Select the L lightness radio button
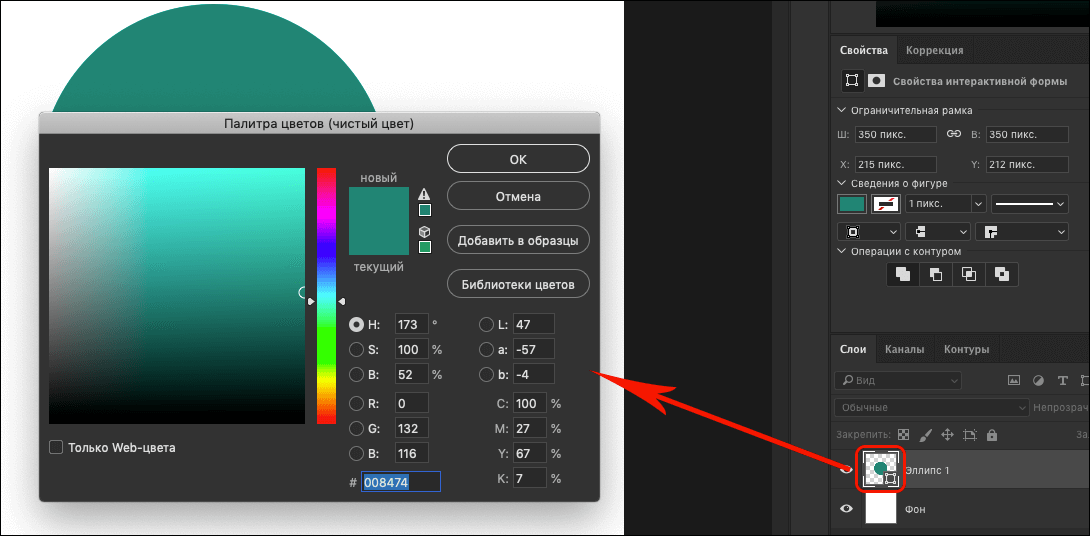The height and width of the screenshot is (536, 1090). pos(487,324)
